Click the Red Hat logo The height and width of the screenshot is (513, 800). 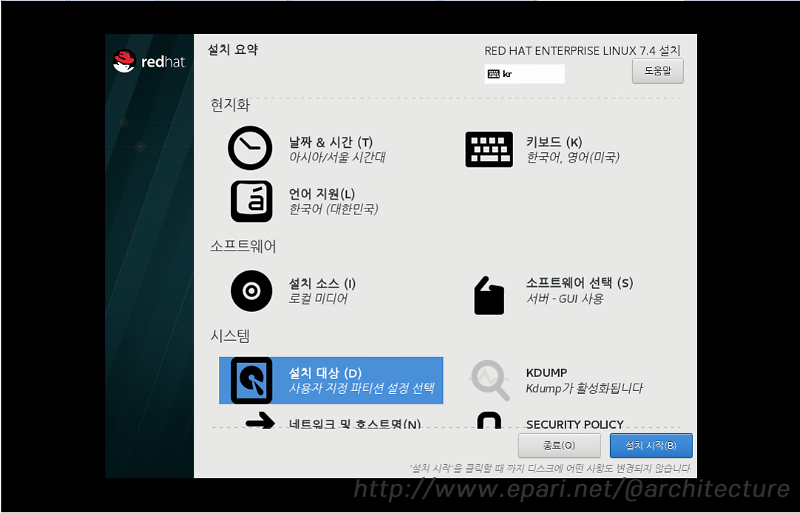tap(149, 62)
